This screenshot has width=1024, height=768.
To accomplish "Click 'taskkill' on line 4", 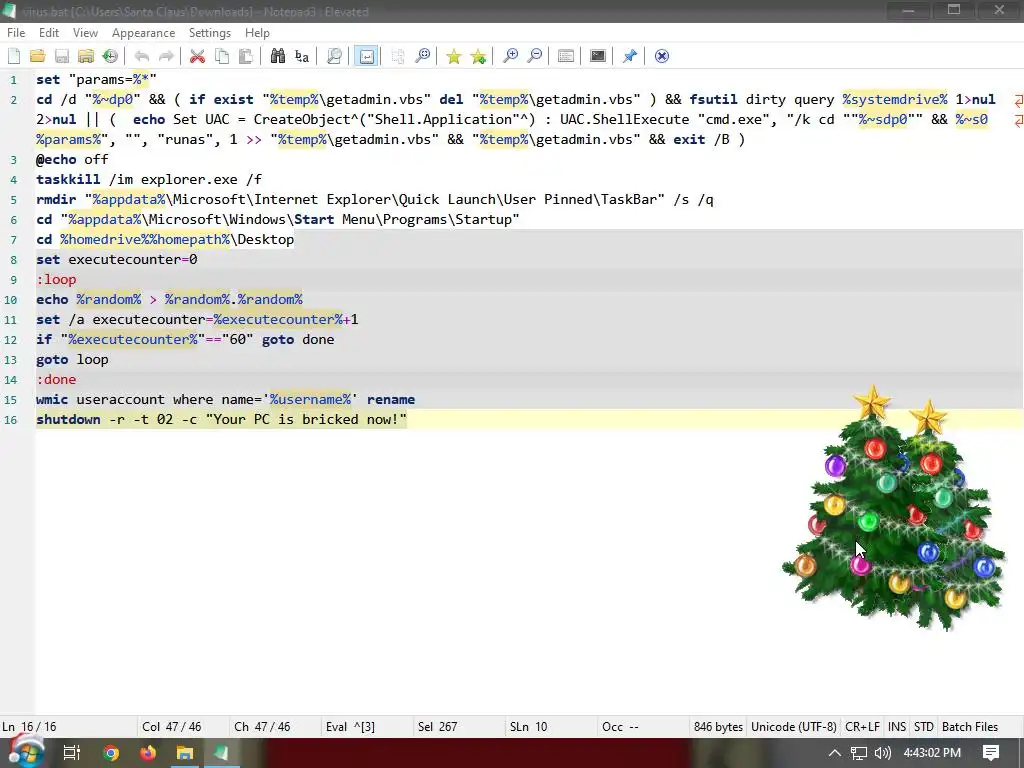I will 69,180.
